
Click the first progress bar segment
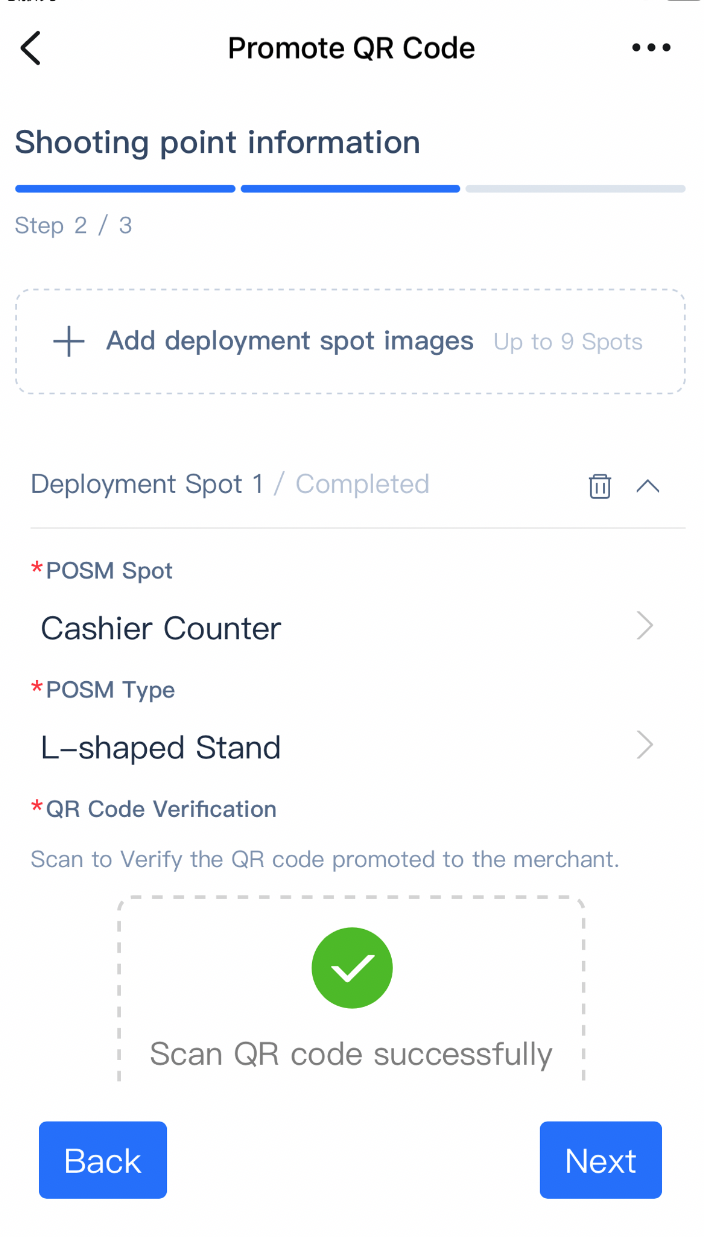[125, 188]
